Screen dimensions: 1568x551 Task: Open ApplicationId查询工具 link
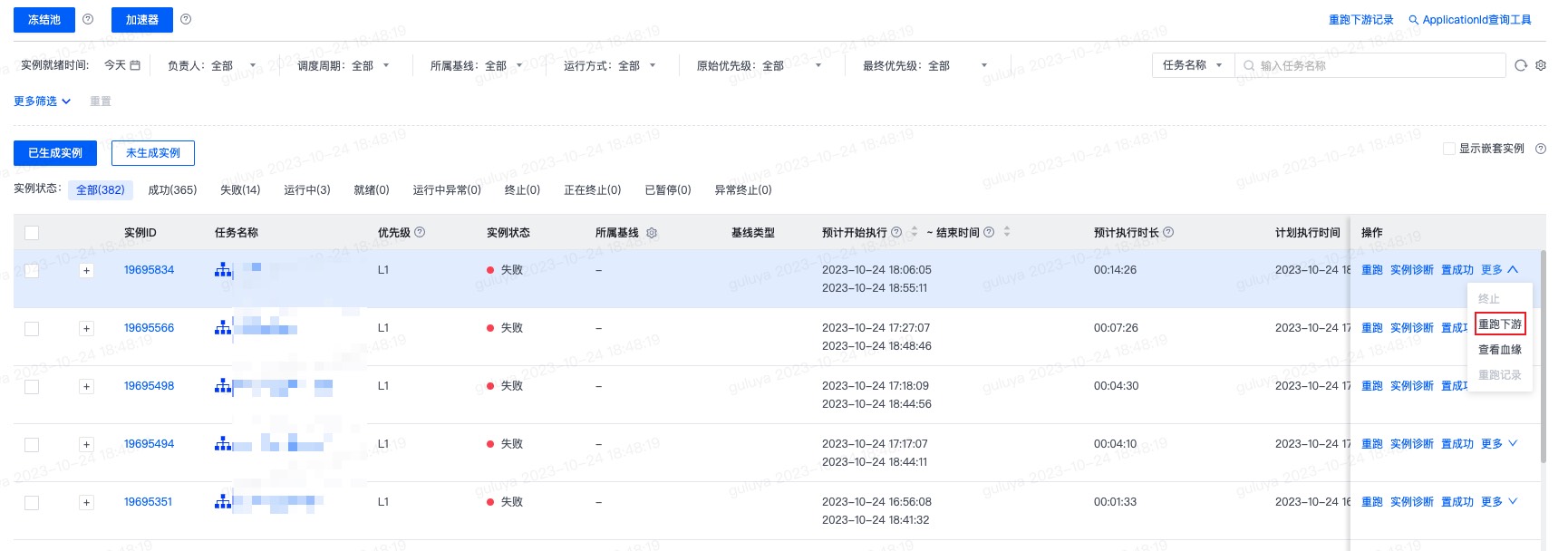(x=1470, y=19)
